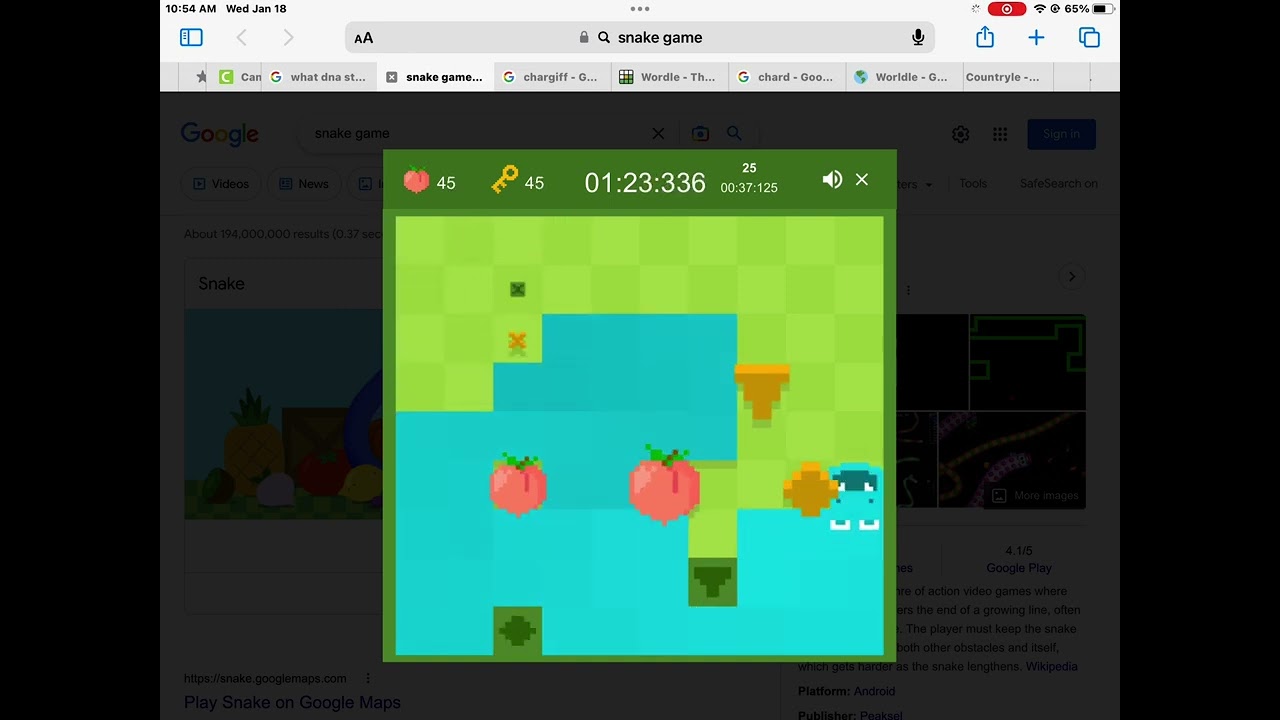Image resolution: width=1280 pixels, height=720 pixels.
Task: Click the dark green X marker
Action: pyautogui.click(x=517, y=290)
